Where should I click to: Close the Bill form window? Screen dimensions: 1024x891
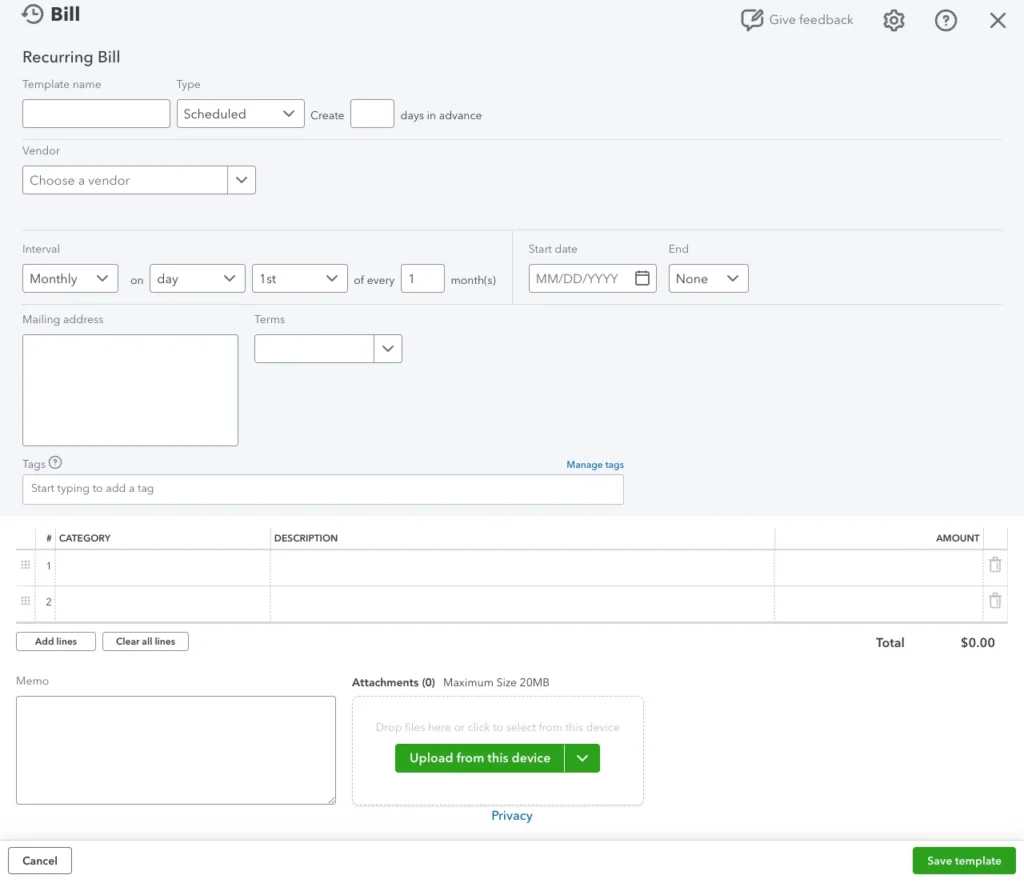click(x=997, y=21)
